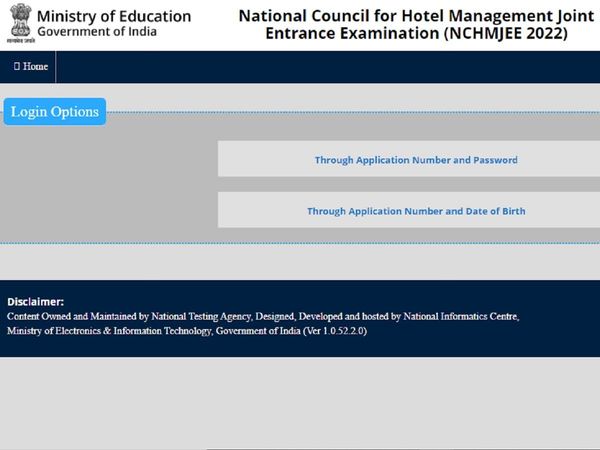Viewport: 600px width, 450px height.
Task: Click the Ministry of Education heading text
Action: (114, 16)
